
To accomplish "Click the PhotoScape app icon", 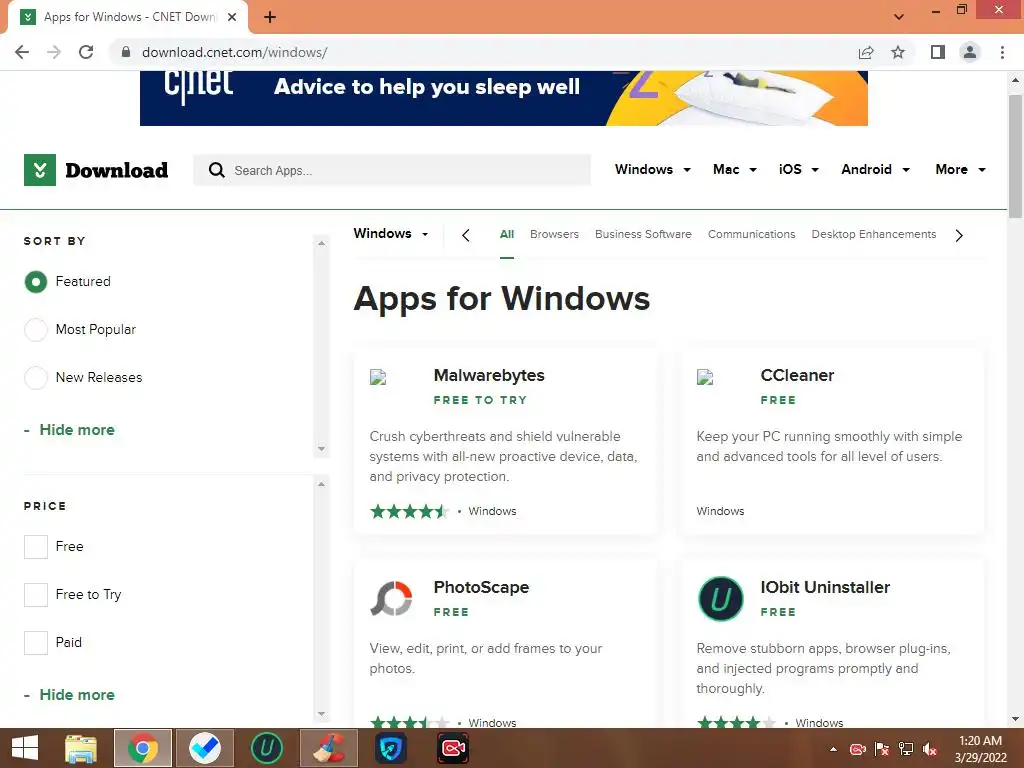I will click(391, 598).
